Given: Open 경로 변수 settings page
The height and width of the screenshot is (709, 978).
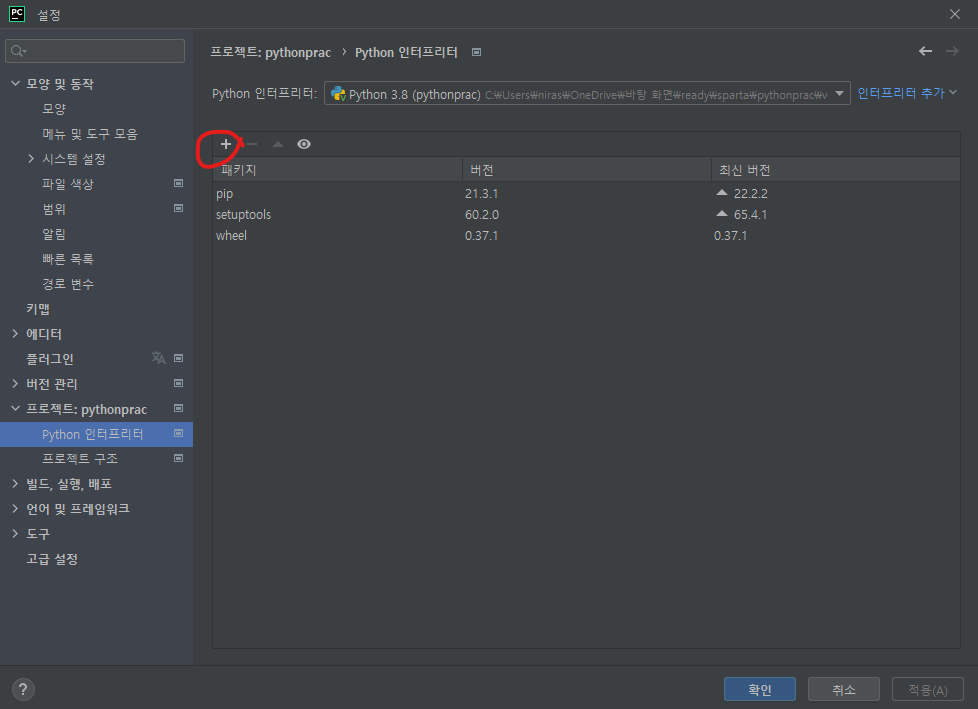Looking at the screenshot, I should (68, 284).
